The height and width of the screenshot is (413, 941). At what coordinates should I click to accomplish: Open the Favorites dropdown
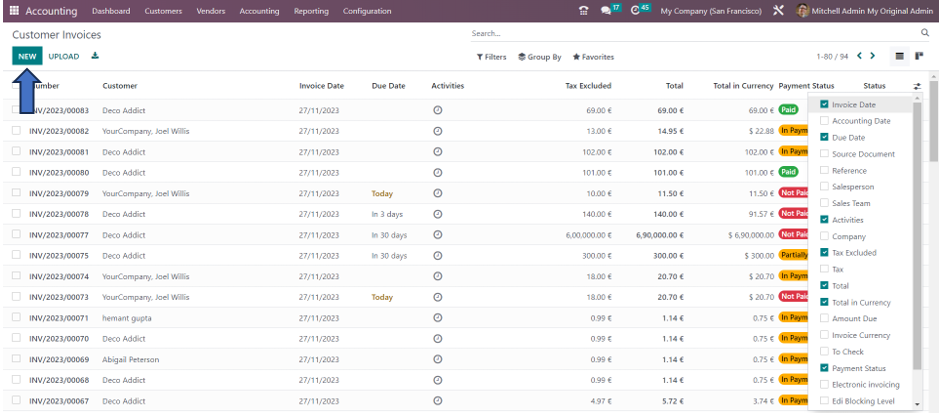[x=593, y=57]
